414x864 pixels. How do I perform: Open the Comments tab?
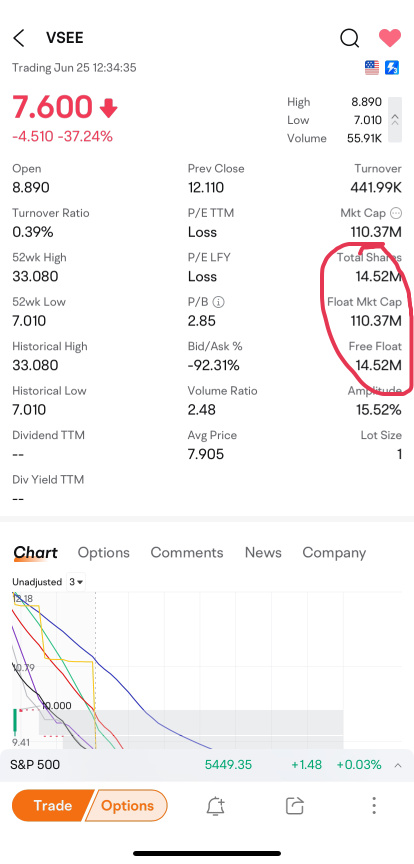click(187, 553)
